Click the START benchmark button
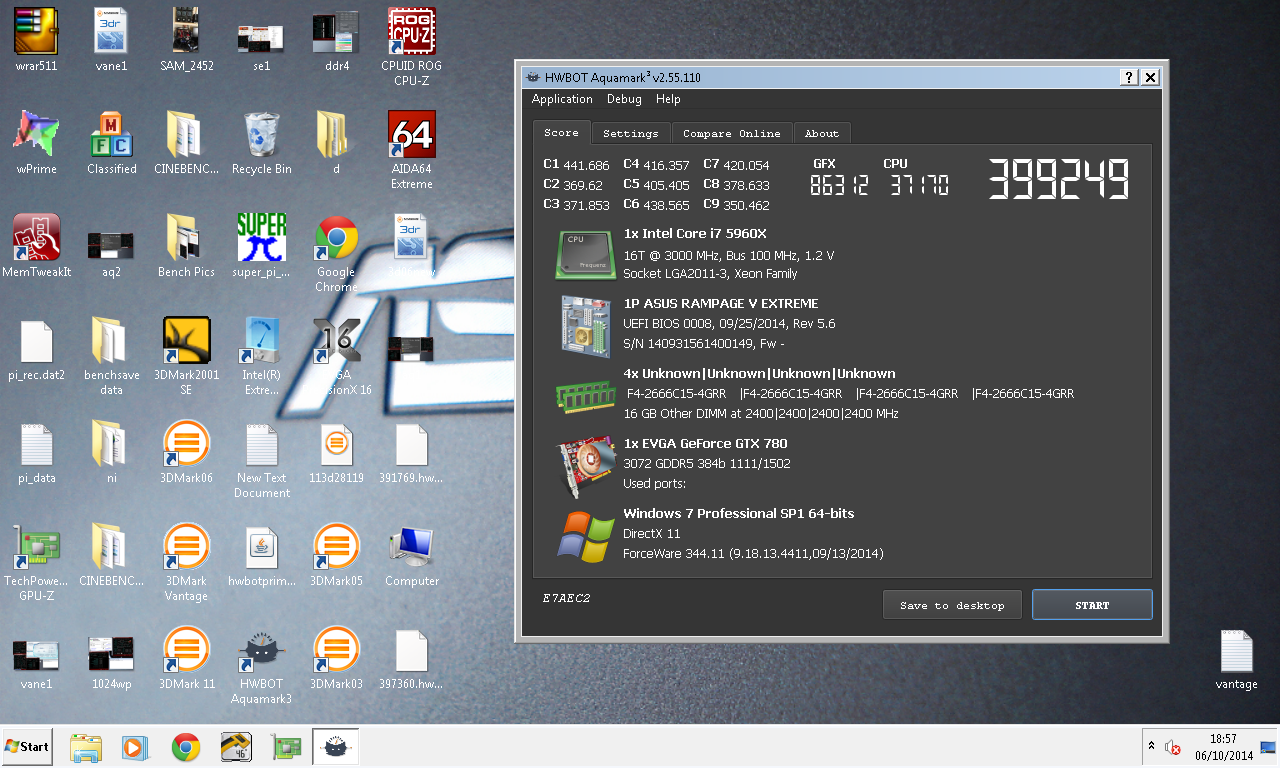1280x768 pixels. click(1092, 605)
